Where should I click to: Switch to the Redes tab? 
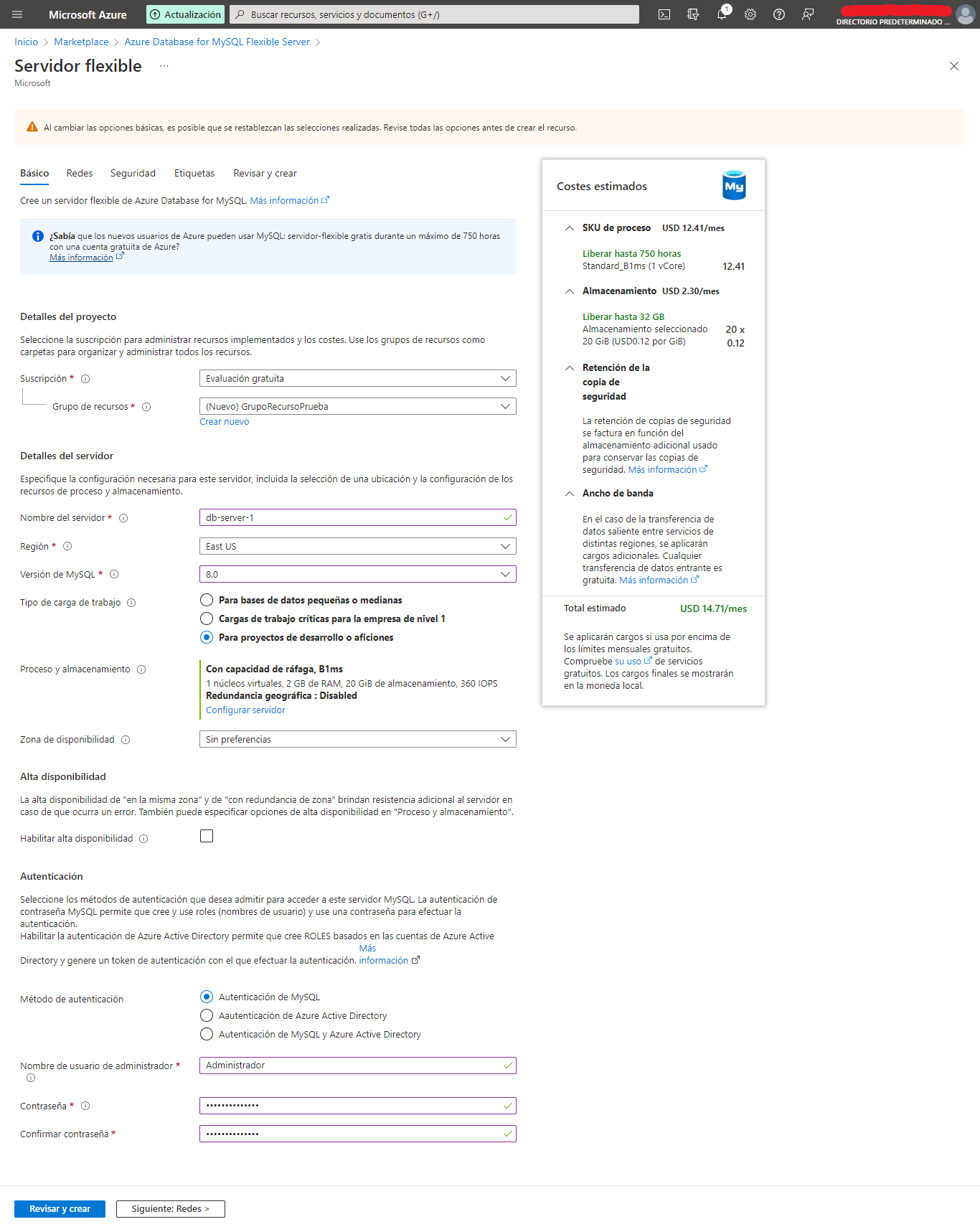80,173
